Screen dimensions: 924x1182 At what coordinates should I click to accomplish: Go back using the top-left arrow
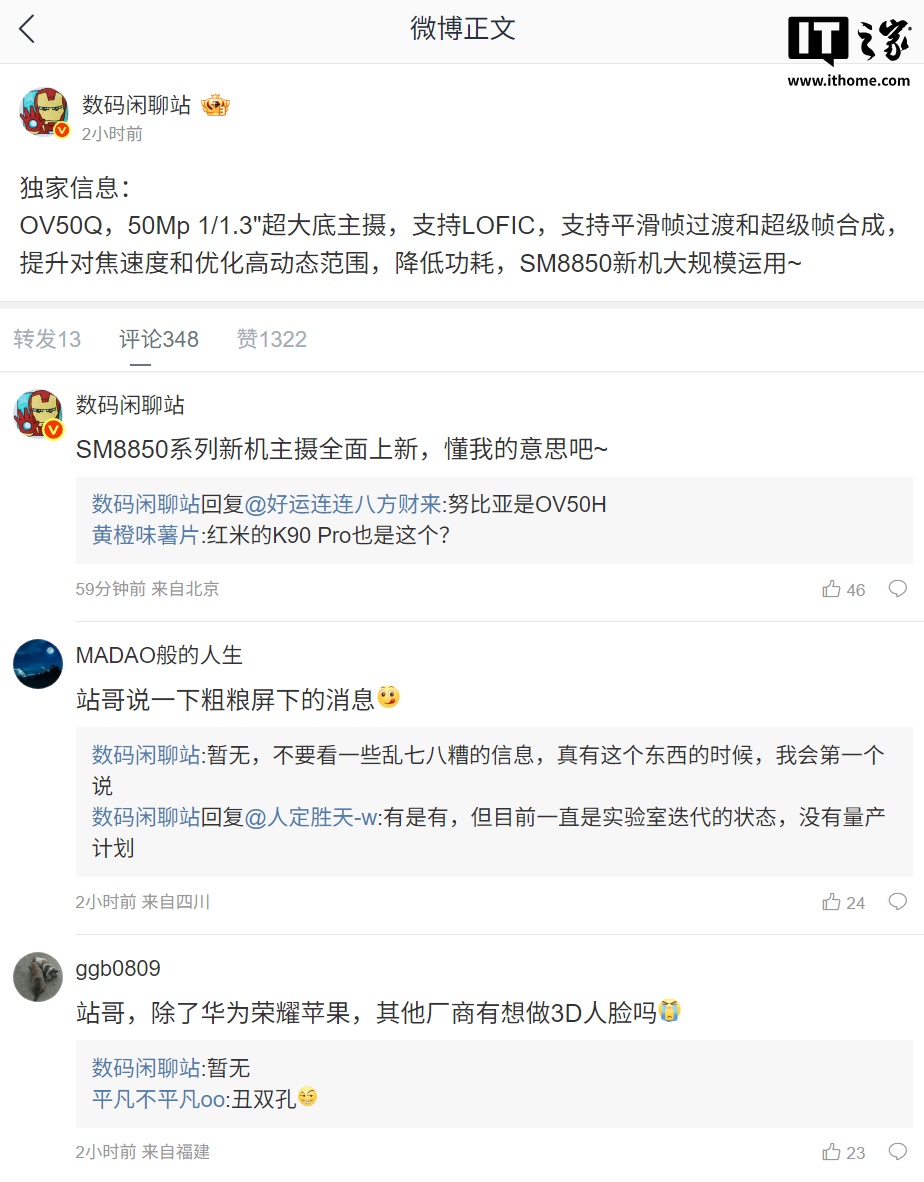coord(27,29)
